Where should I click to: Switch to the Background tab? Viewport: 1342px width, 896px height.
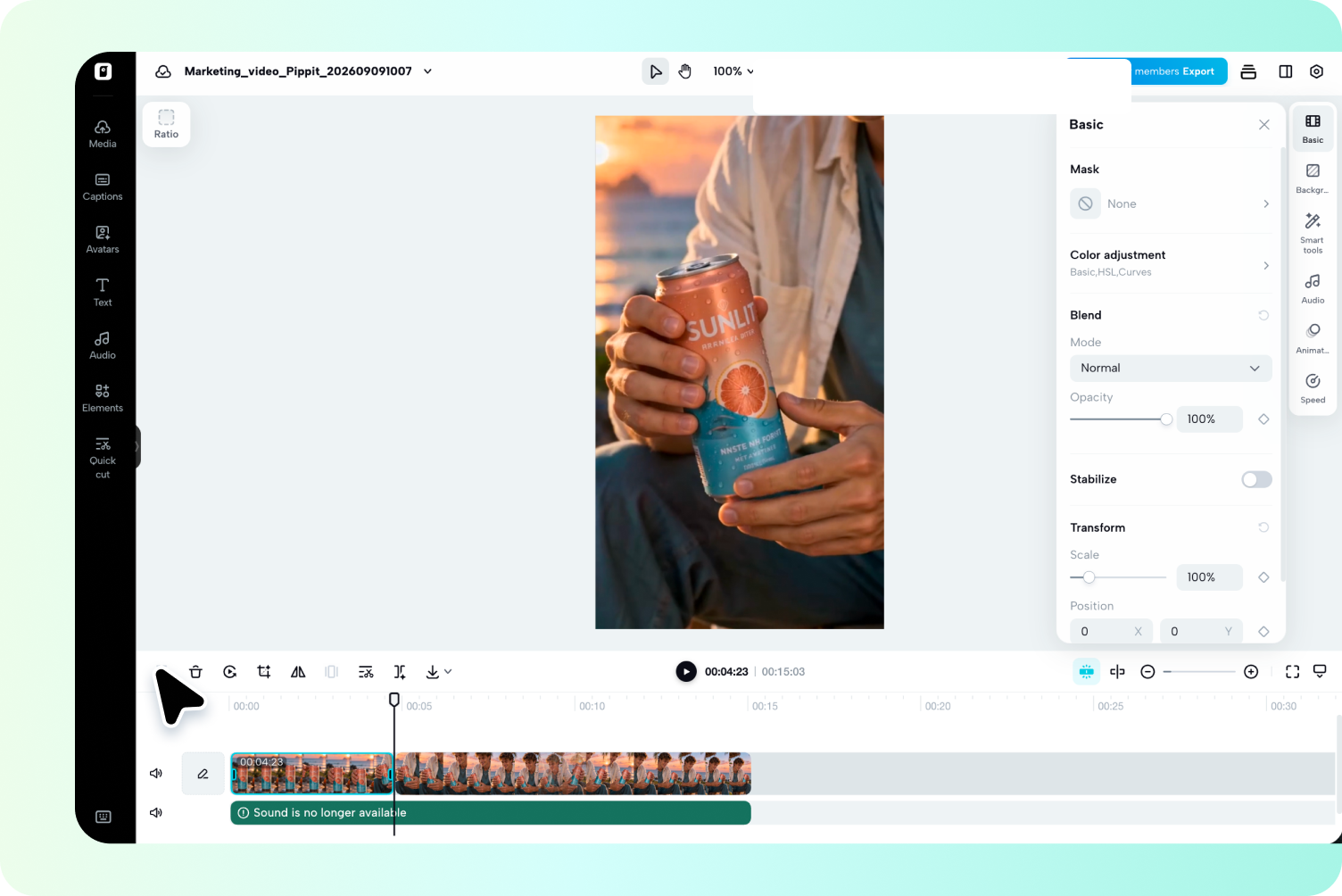(1313, 178)
